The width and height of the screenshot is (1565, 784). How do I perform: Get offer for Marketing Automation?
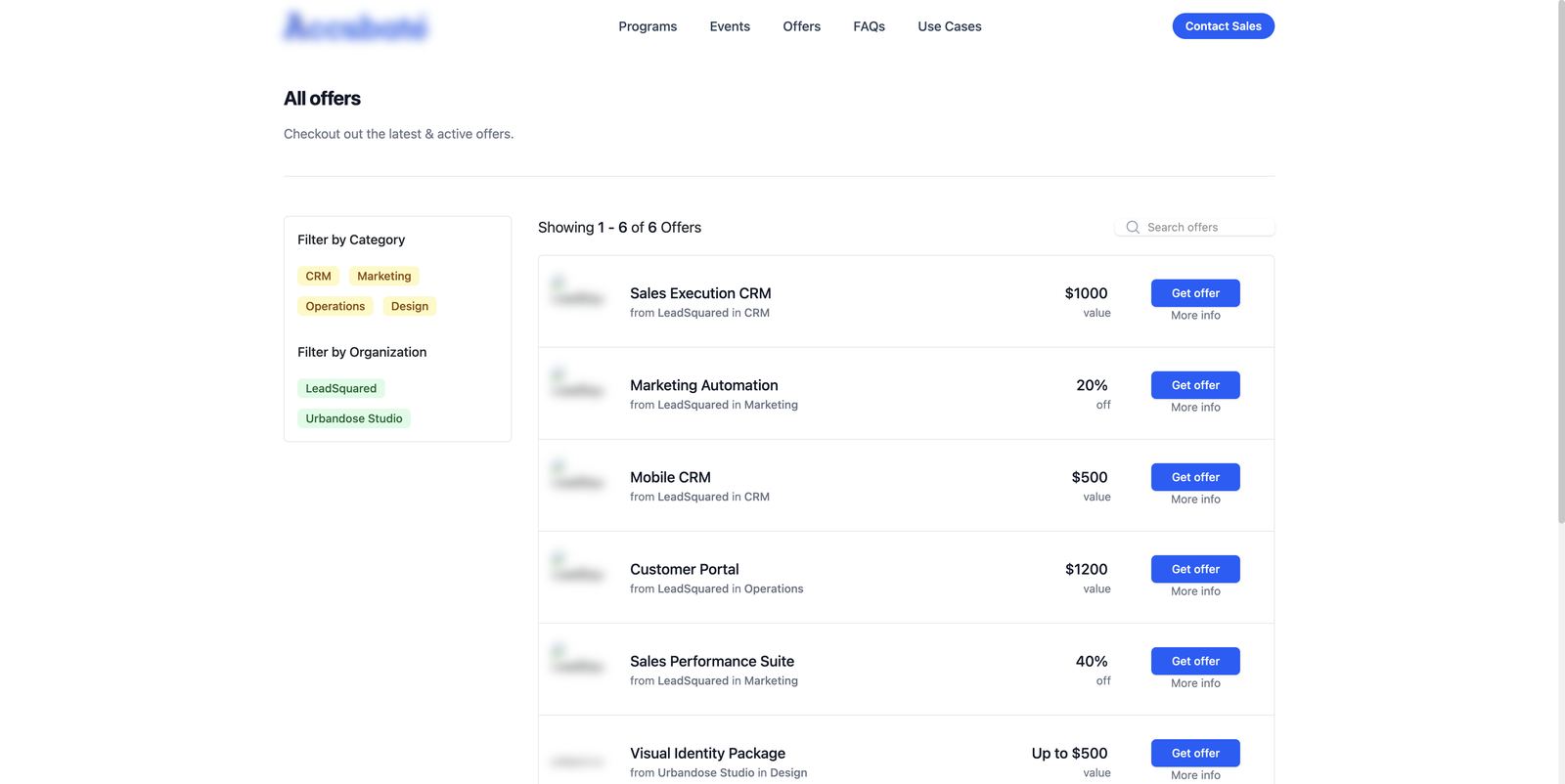pos(1195,385)
